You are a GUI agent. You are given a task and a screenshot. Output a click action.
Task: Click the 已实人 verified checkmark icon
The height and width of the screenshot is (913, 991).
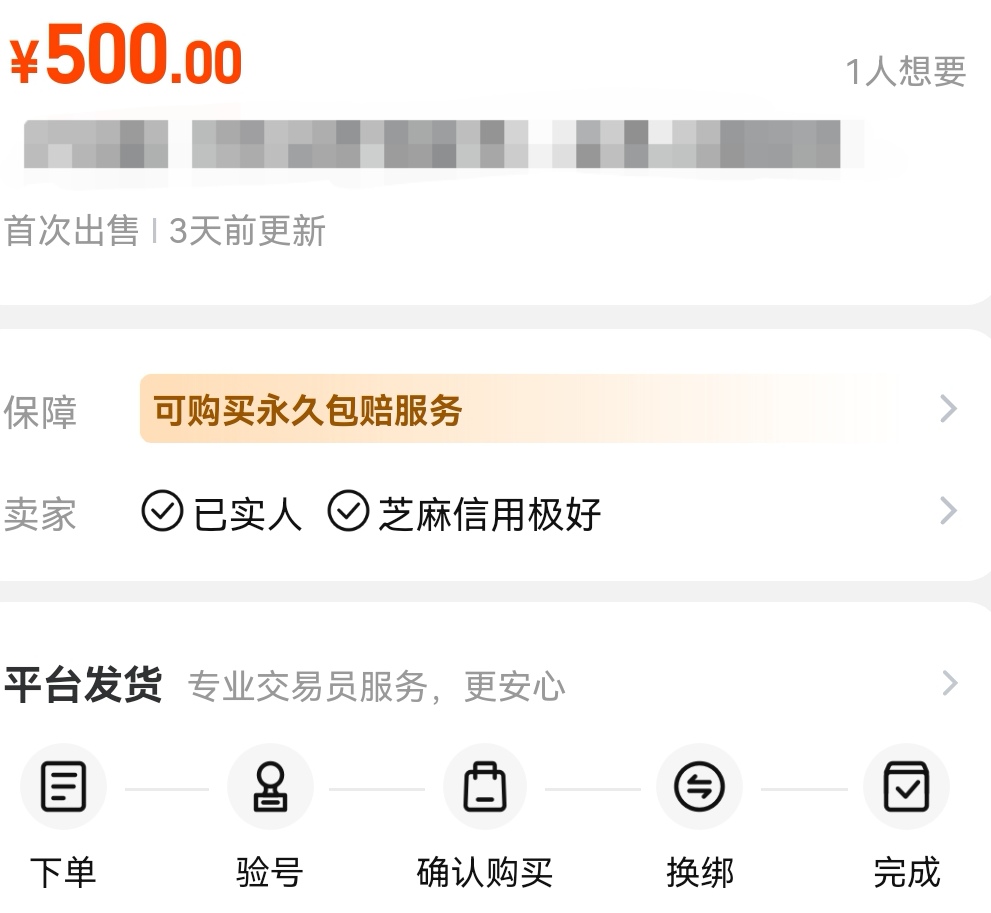[x=162, y=512]
